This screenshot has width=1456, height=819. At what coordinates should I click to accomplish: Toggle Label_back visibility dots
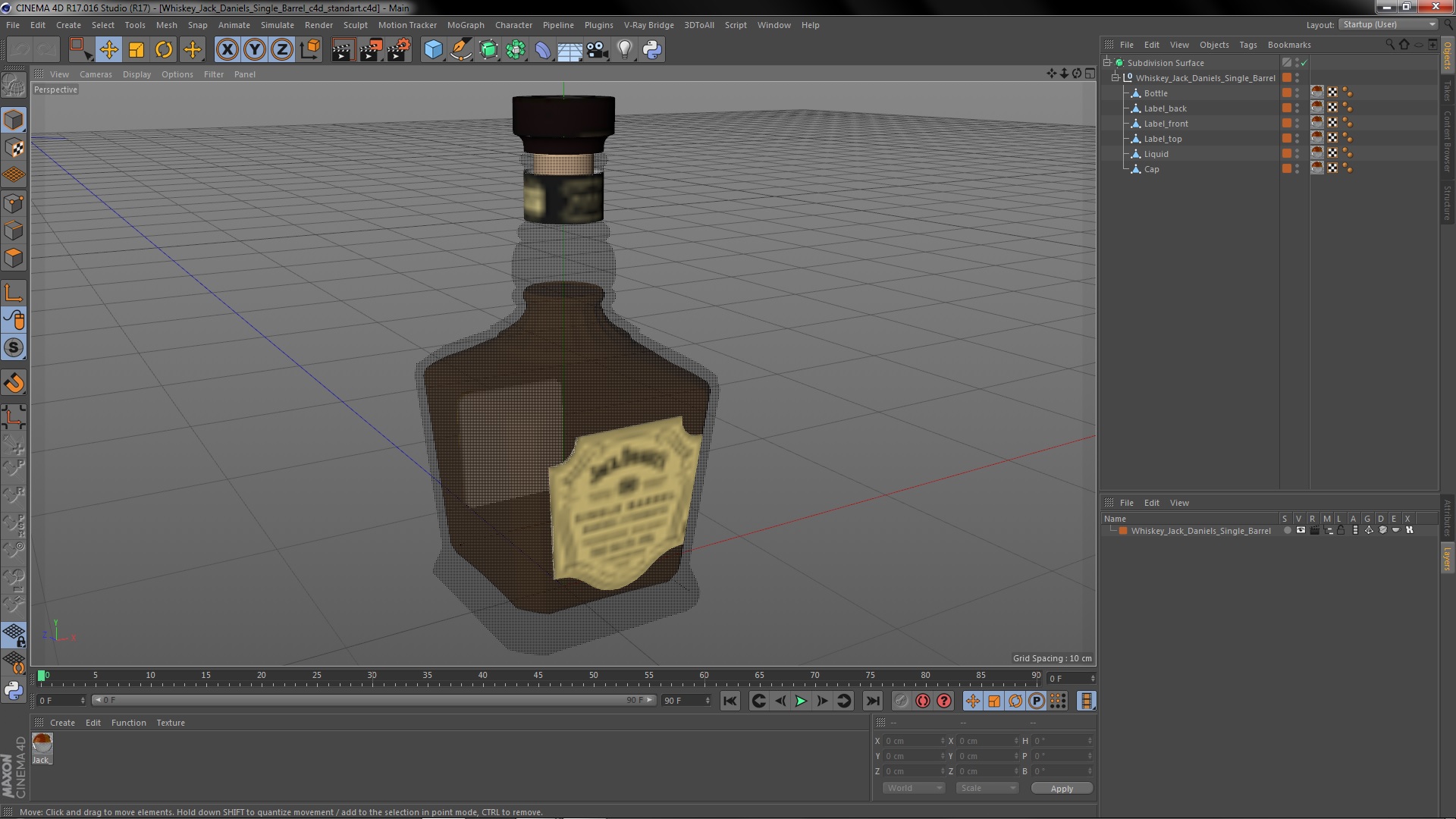point(1297,108)
